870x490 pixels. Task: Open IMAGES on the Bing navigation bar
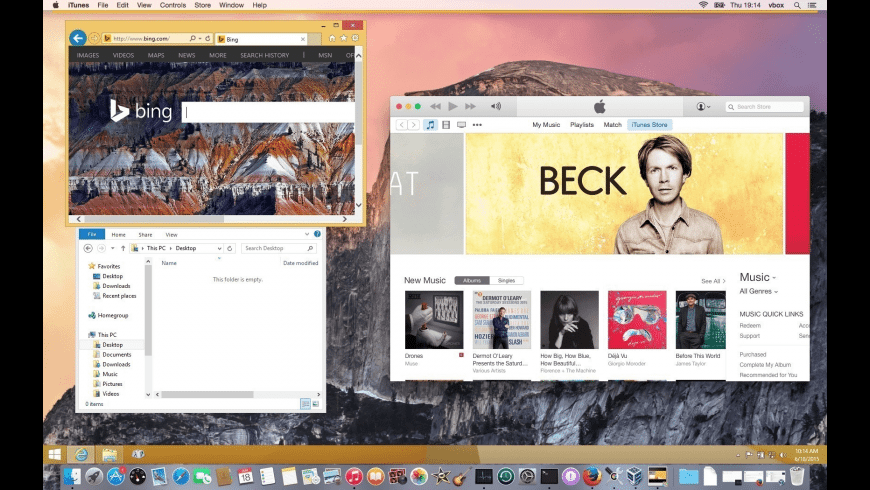(x=88, y=55)
